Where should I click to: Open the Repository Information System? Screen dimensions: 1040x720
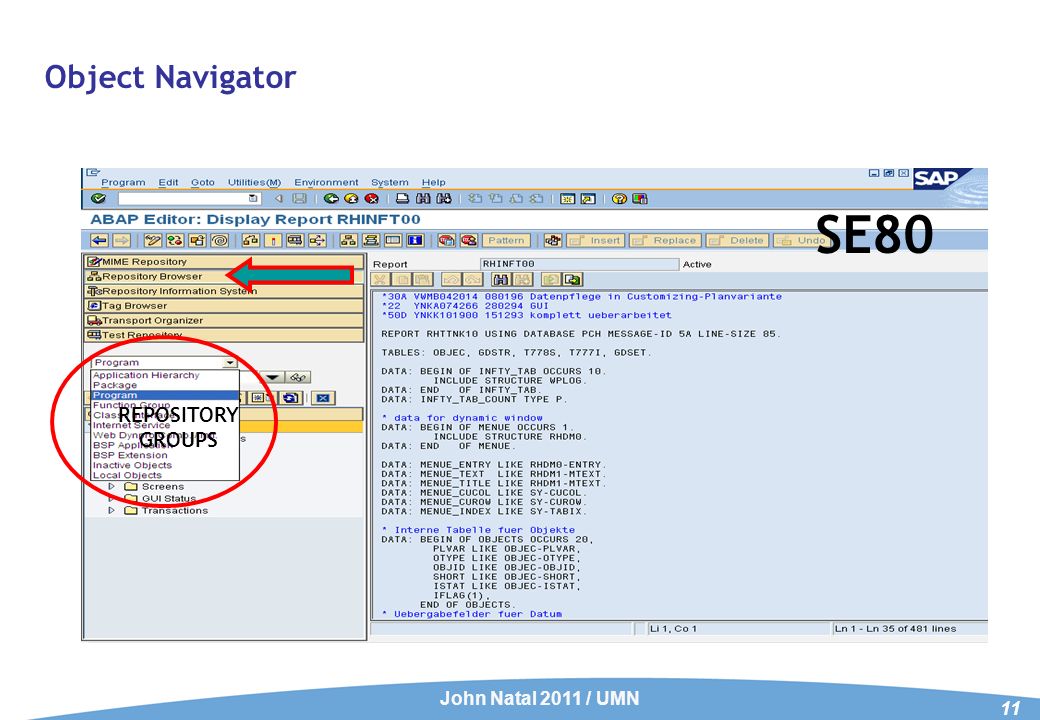tap(224, 291)
